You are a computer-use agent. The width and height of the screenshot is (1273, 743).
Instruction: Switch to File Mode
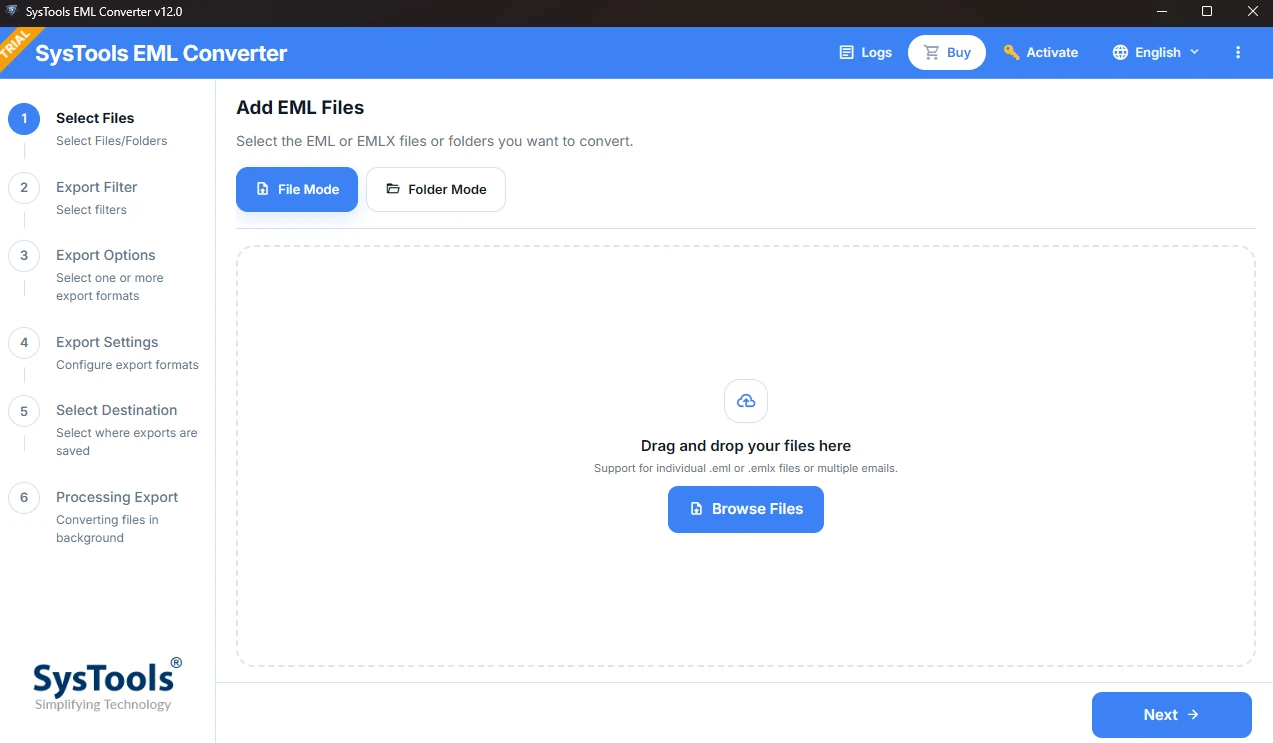tap(297, 189)
